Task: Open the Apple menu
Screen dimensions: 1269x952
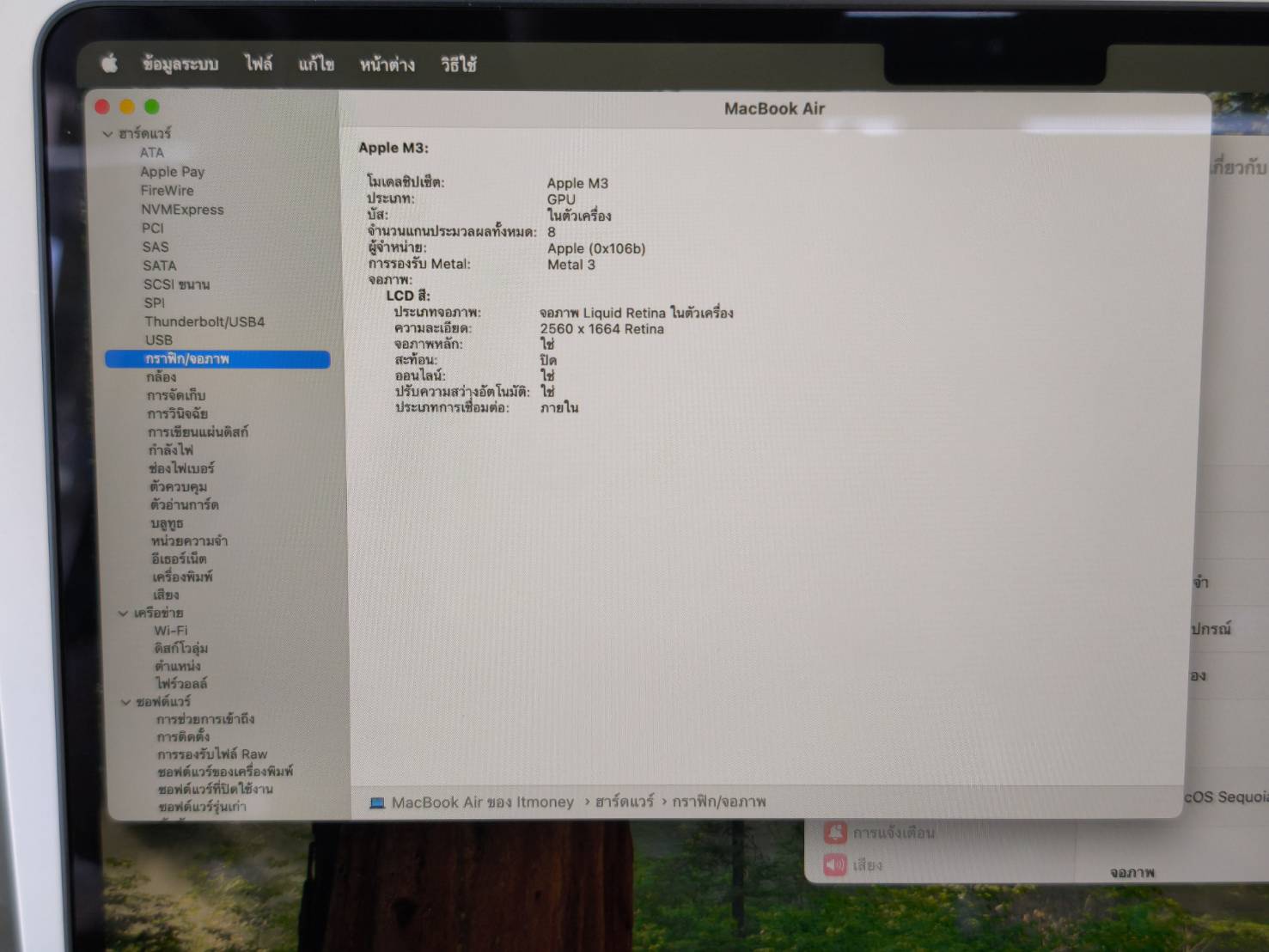Action: point(110,64)
